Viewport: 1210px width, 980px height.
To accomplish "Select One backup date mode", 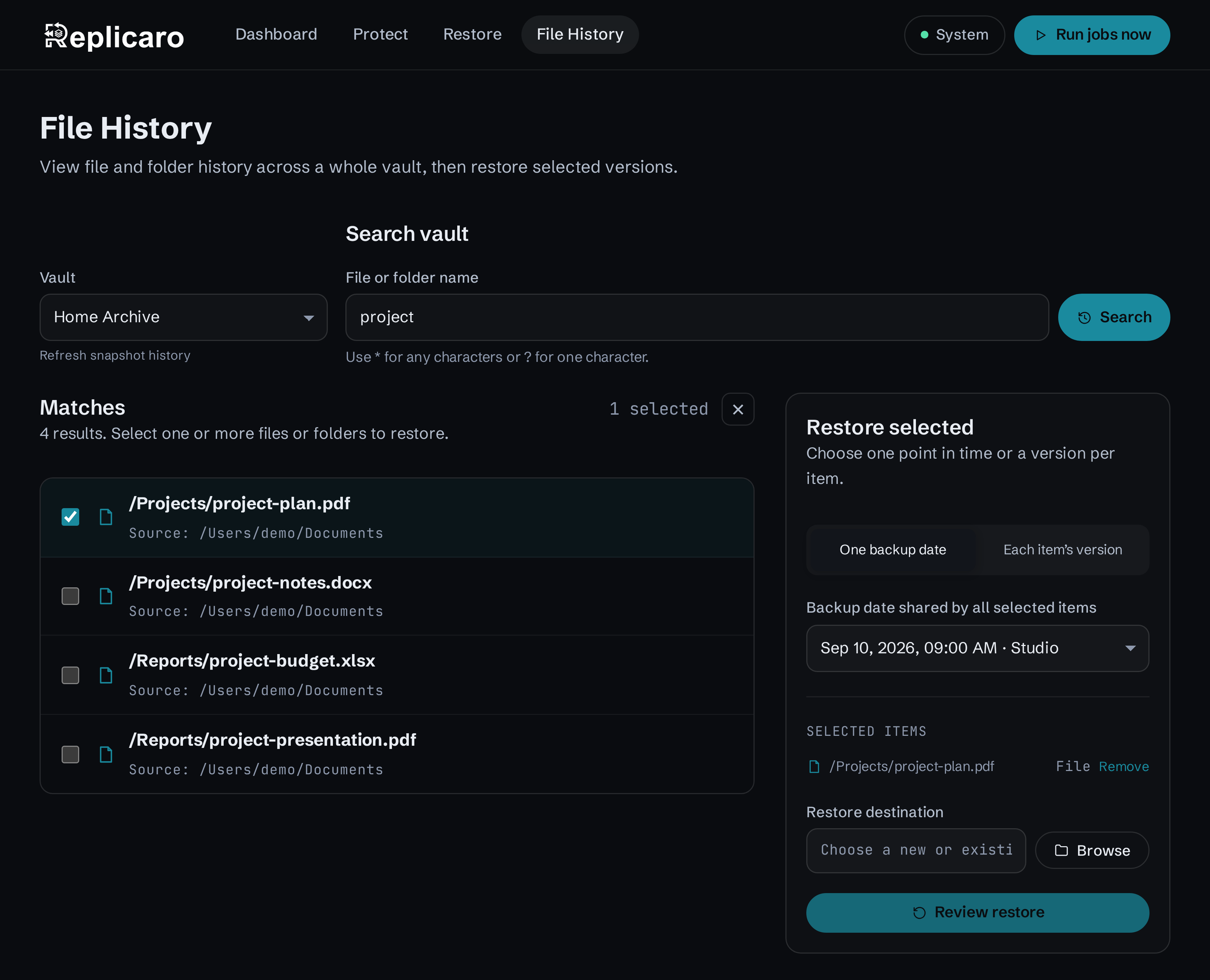I will tap(893, 550).
